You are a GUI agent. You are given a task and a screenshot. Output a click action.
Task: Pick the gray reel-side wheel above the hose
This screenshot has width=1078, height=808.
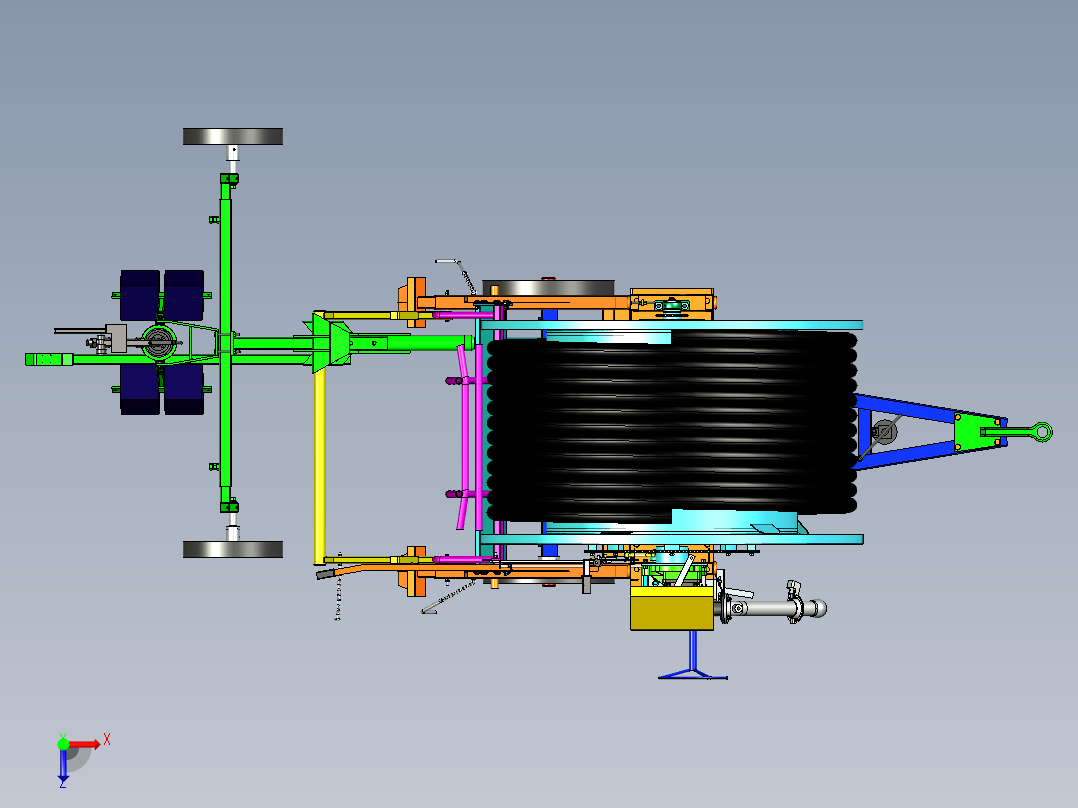tap(548, 287)
